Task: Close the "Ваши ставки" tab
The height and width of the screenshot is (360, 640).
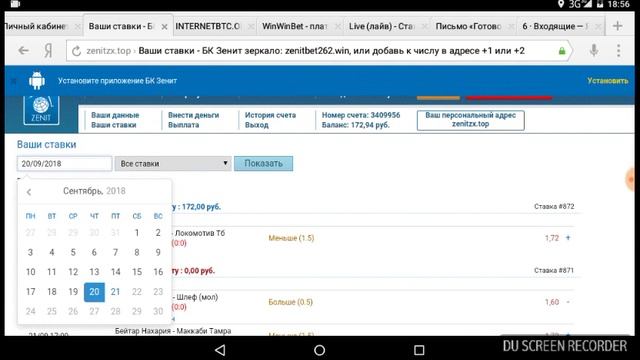Action: pyautogui.click(x=164, y=27)
